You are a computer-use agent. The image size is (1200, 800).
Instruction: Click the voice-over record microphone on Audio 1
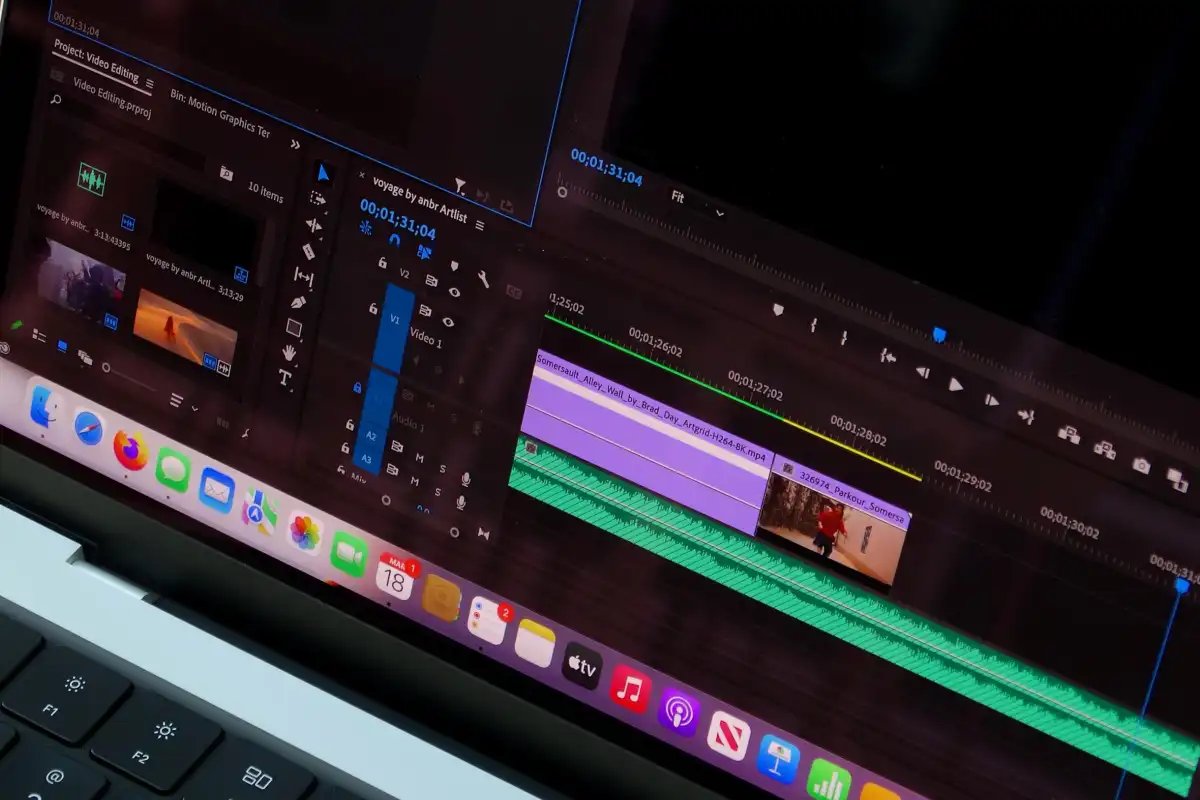(477, 427)
